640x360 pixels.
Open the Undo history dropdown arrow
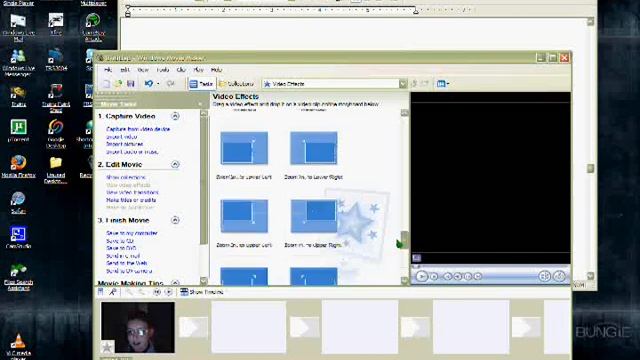tap(158, 84)
